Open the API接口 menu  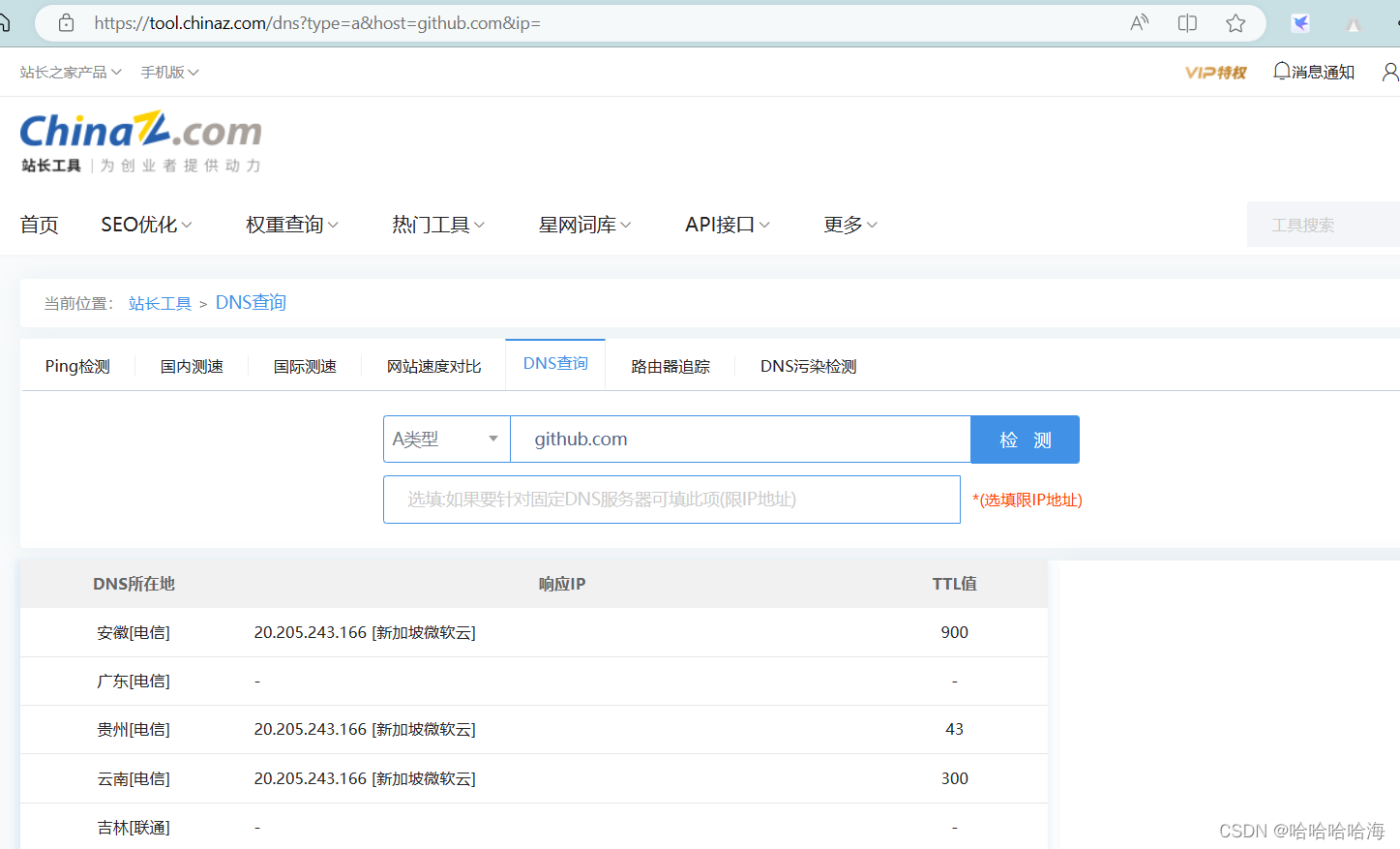click(728, 225)
